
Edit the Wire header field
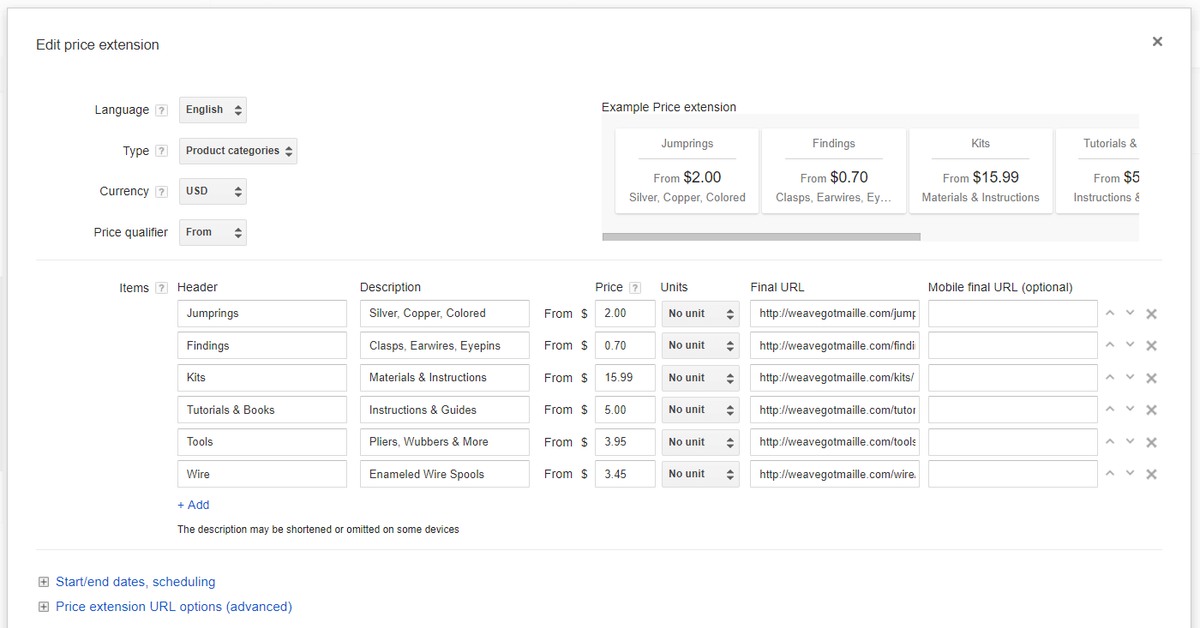click(x=262, y=474)
